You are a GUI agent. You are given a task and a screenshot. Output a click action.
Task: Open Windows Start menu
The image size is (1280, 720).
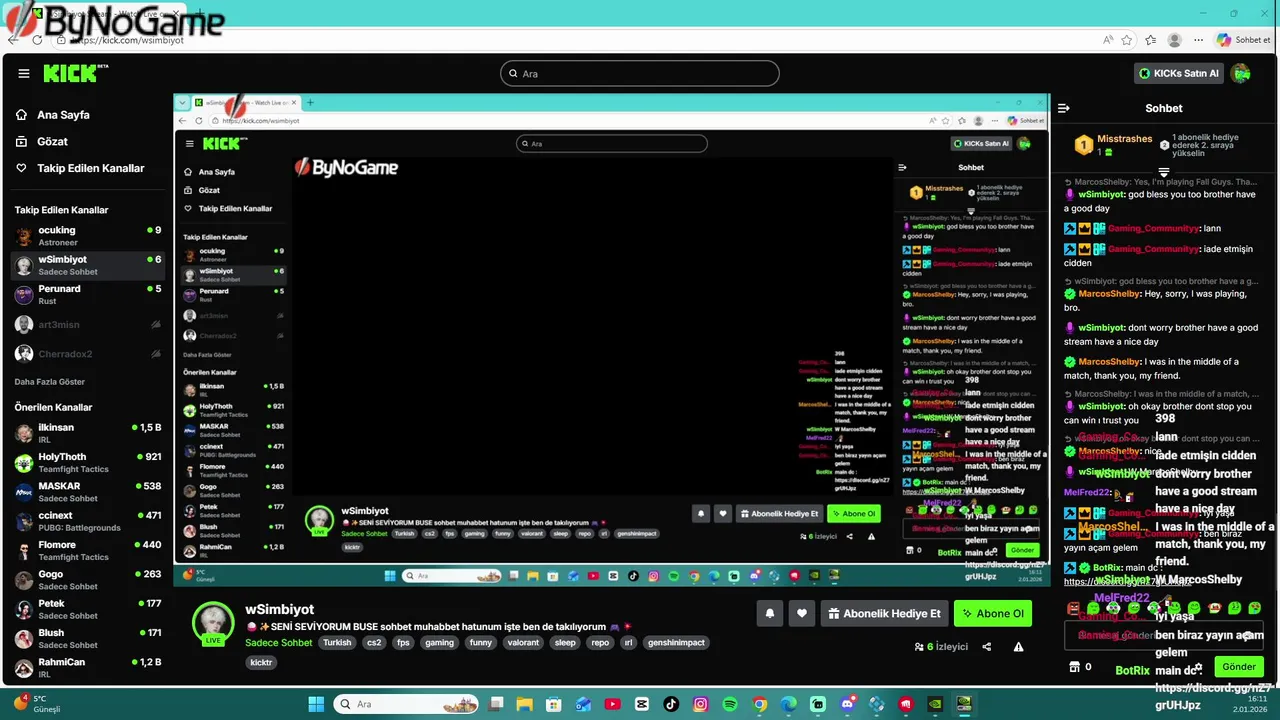coord(316,704)
